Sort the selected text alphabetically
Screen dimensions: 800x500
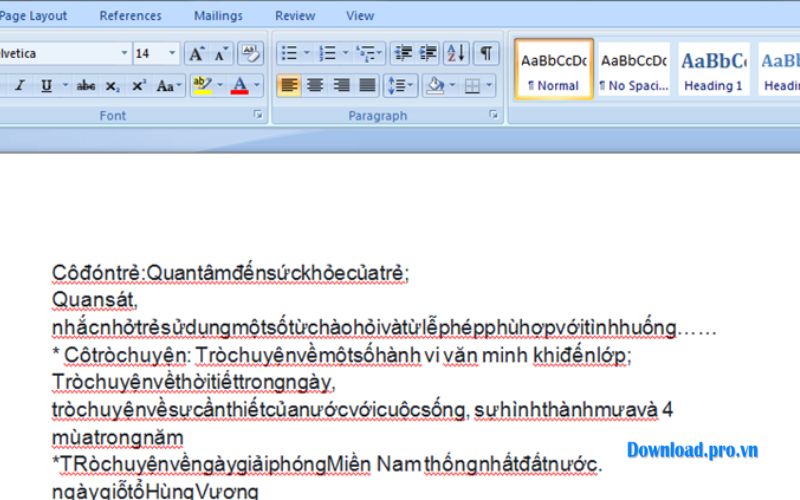pos(455,54)
